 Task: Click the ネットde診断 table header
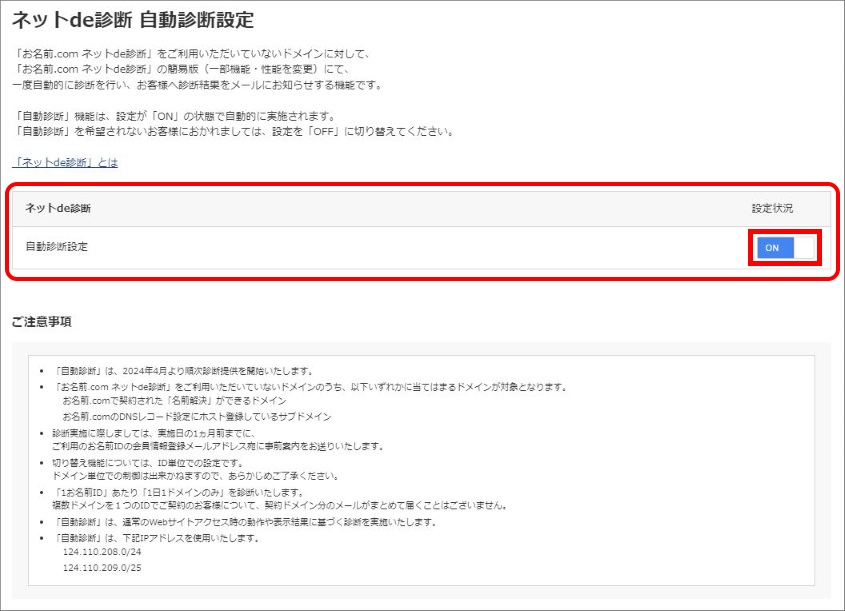click(x=58, y=208)
